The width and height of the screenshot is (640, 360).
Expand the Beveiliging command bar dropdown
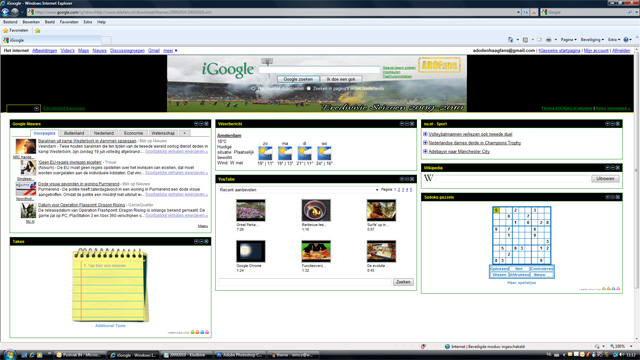pos(592,40)
